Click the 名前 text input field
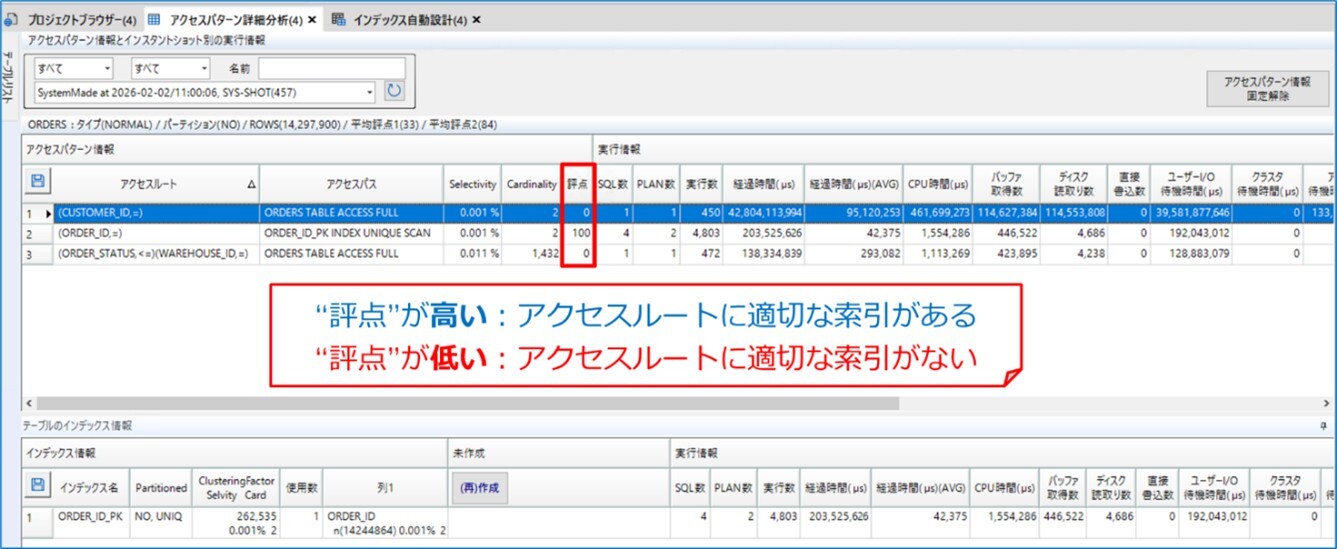This screenshot has width=1337, height=549. pyautogui.click(x=332, y=68)
